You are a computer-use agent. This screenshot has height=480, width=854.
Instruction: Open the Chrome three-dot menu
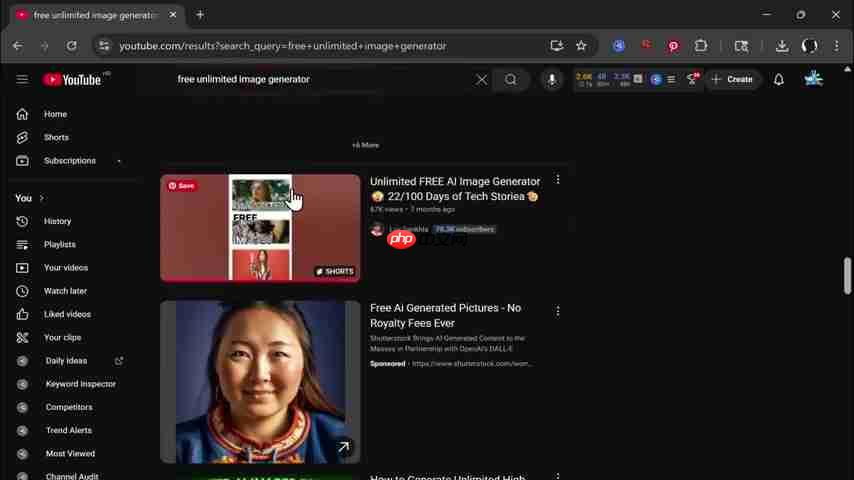pos(837,46)
